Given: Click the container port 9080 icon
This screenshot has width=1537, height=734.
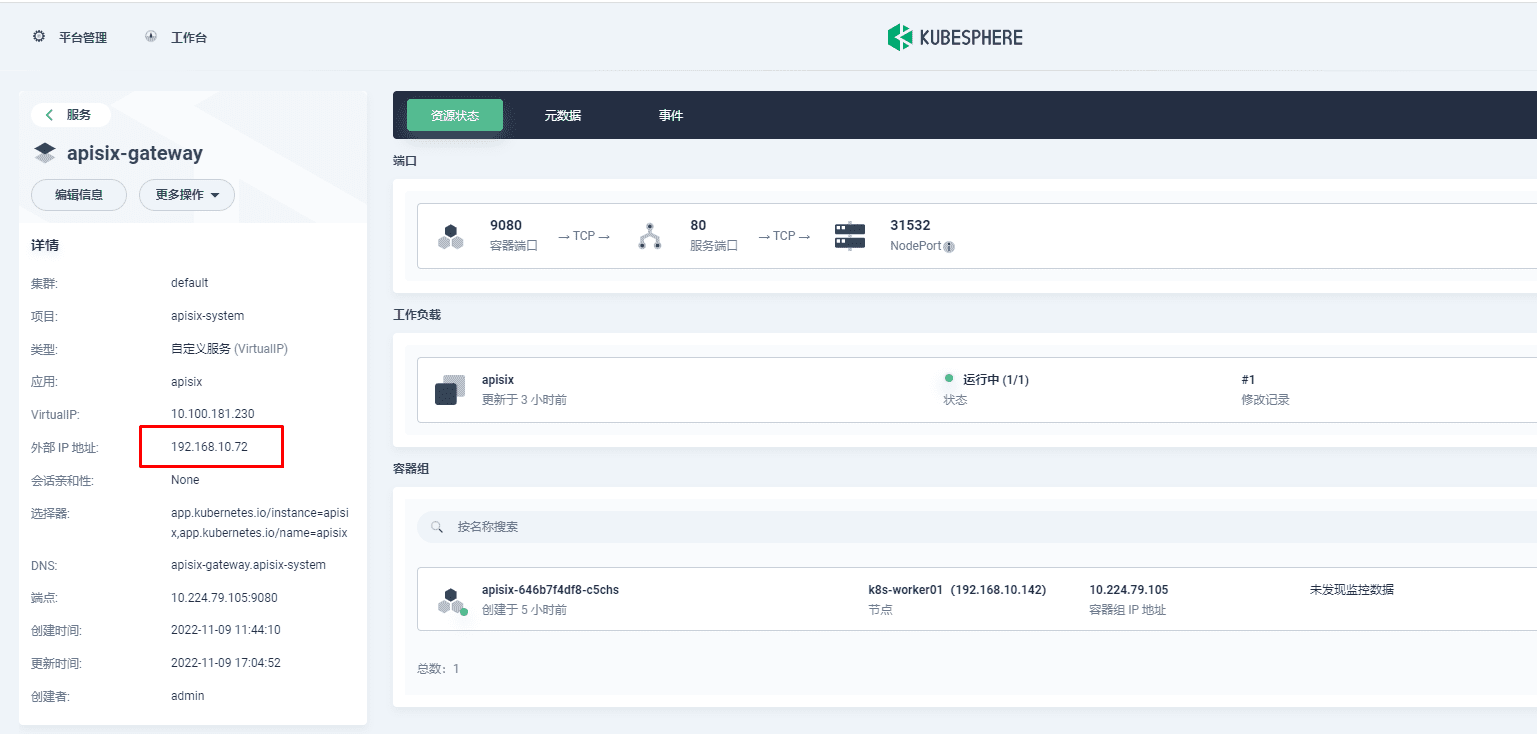Looking at the screenshot, I should pos(451,237).
